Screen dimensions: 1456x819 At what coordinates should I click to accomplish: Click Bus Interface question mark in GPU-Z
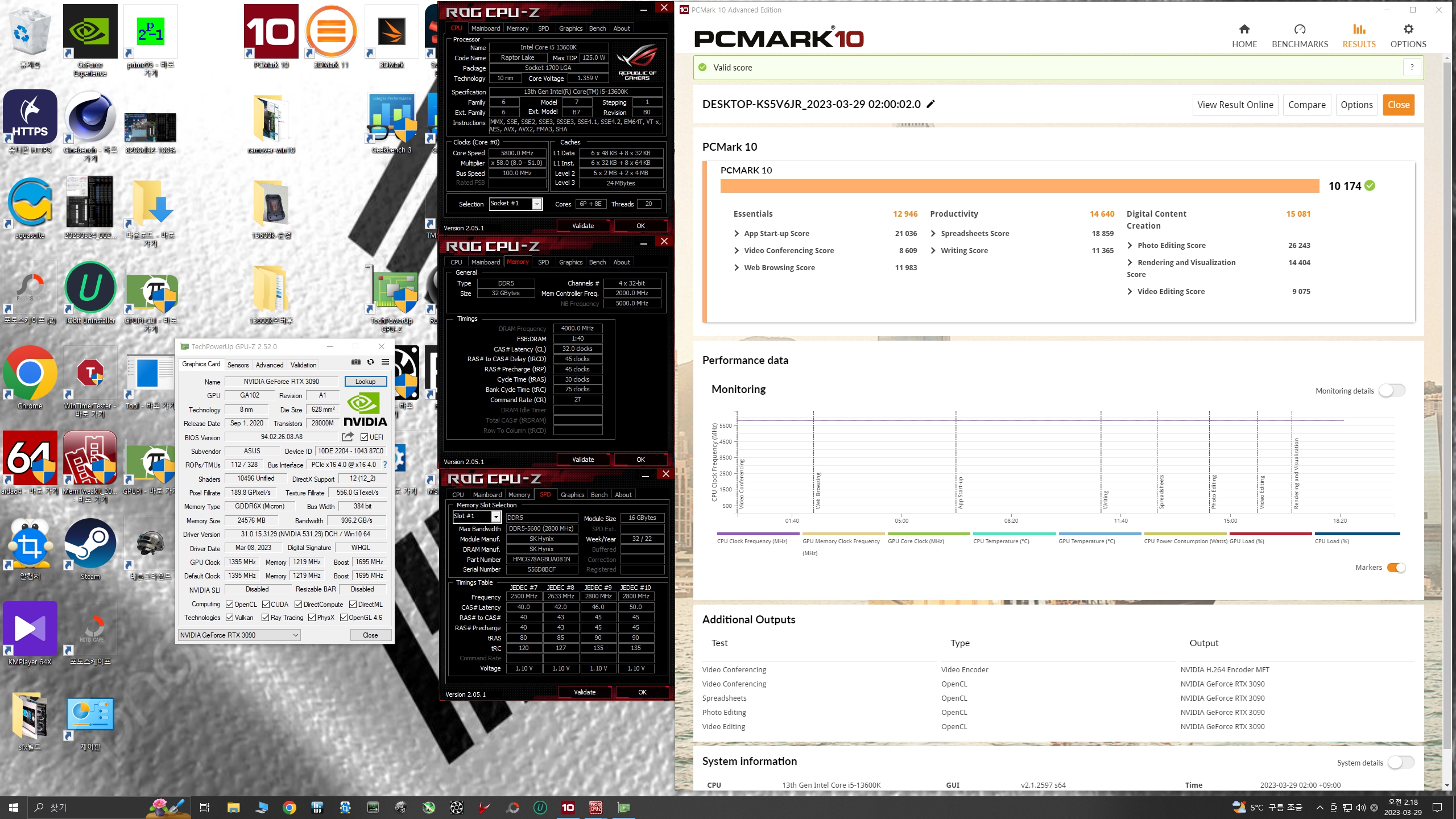(385, 465)
